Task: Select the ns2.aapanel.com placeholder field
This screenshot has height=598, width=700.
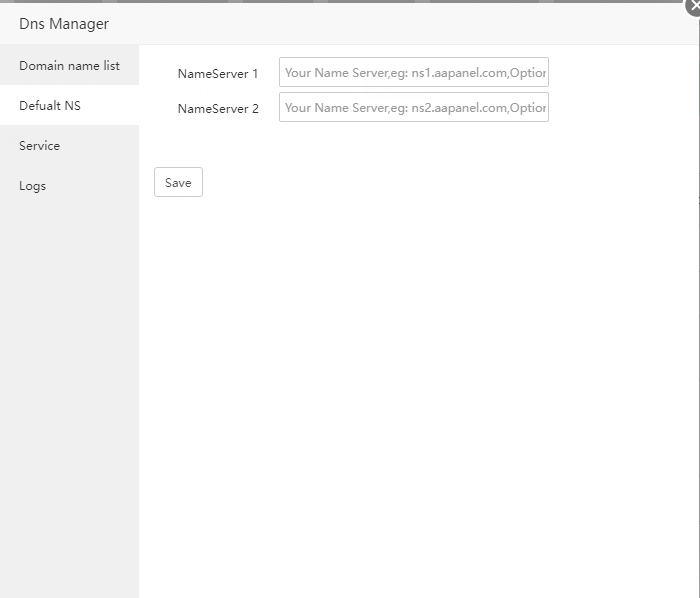Action: [x=413, y=107]
